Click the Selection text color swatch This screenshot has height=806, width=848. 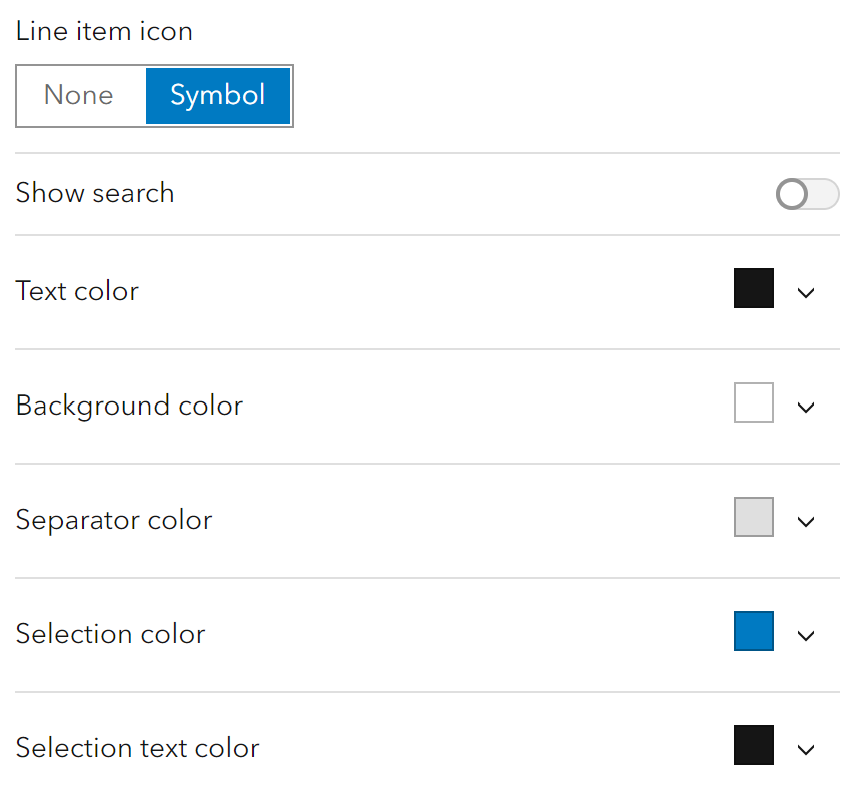click(x=754, y=746)
